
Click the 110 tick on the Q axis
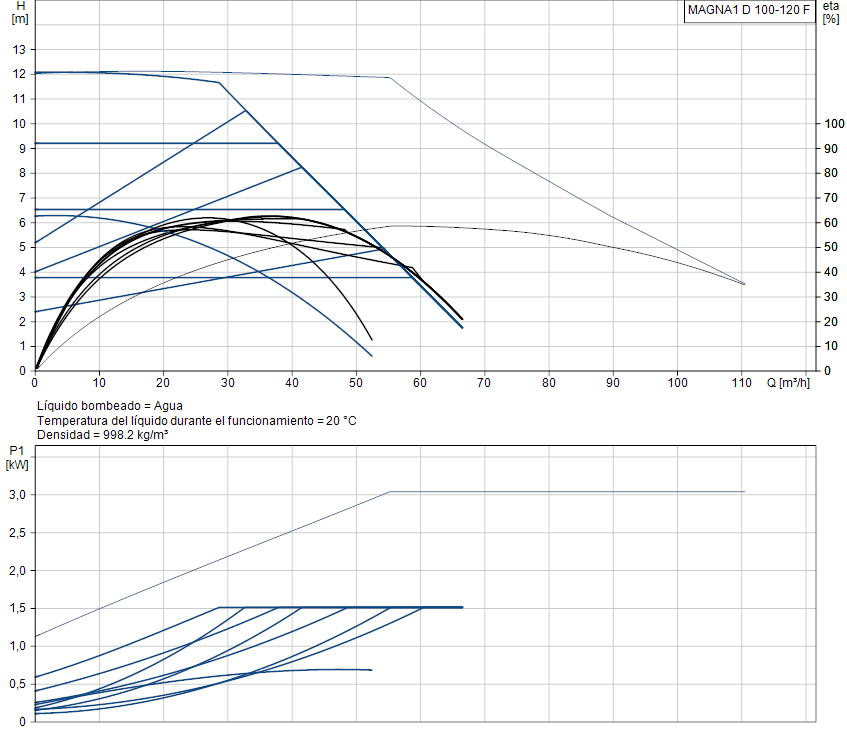click(742, 383)
